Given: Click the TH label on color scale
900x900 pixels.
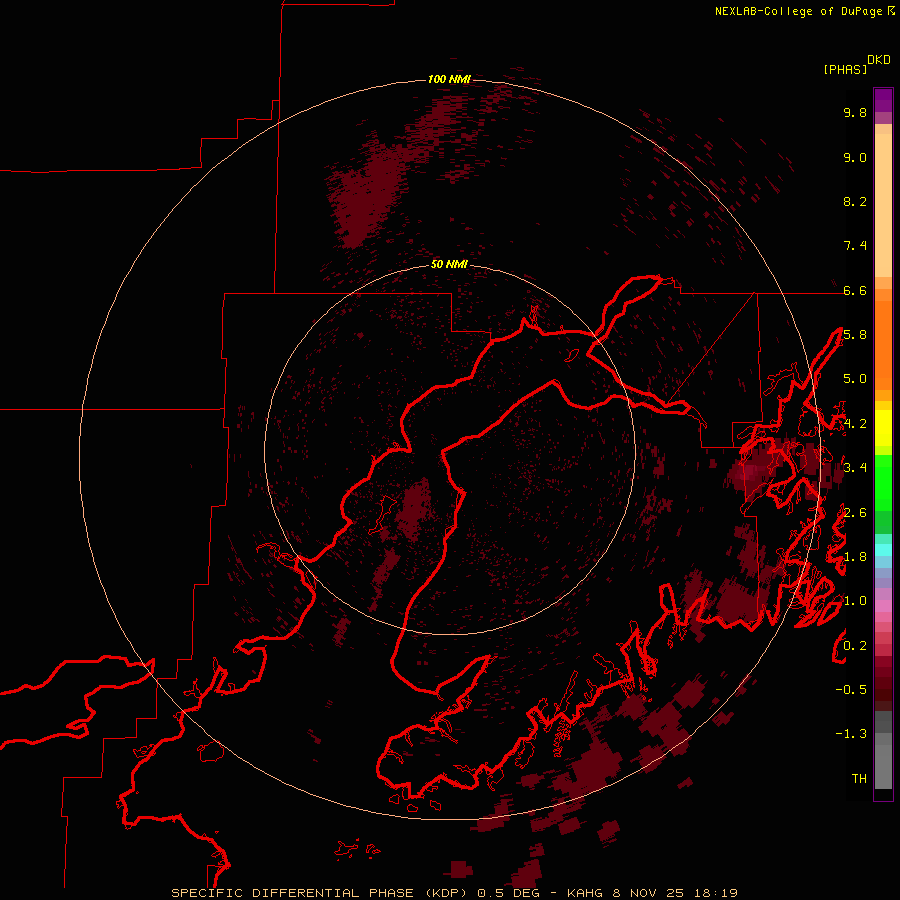Looking at the screenshot, I should click(x=859, y=779).
